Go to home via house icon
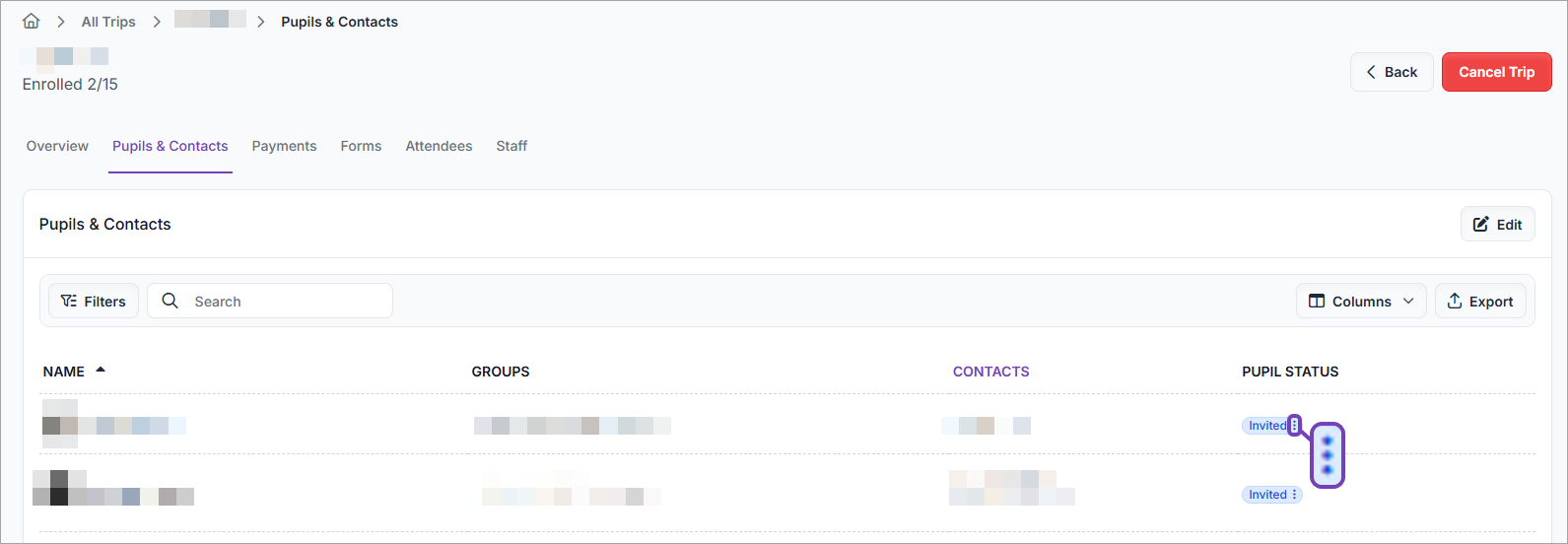 point(32,21)
